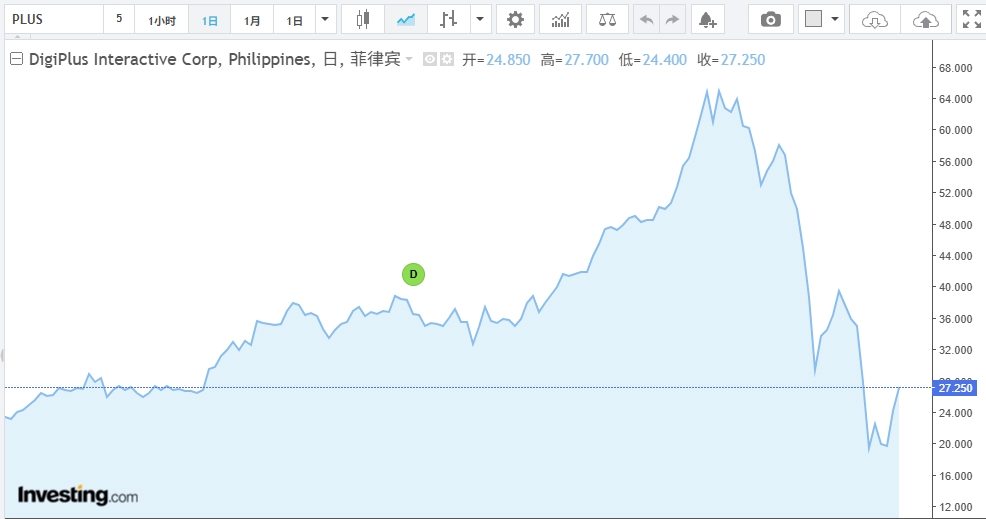Image resolution: width=986 pixels, height=519 pixels.
Task: Click the PLUS symbol search field
Action: pyautogui.click(x=53, y=20)
